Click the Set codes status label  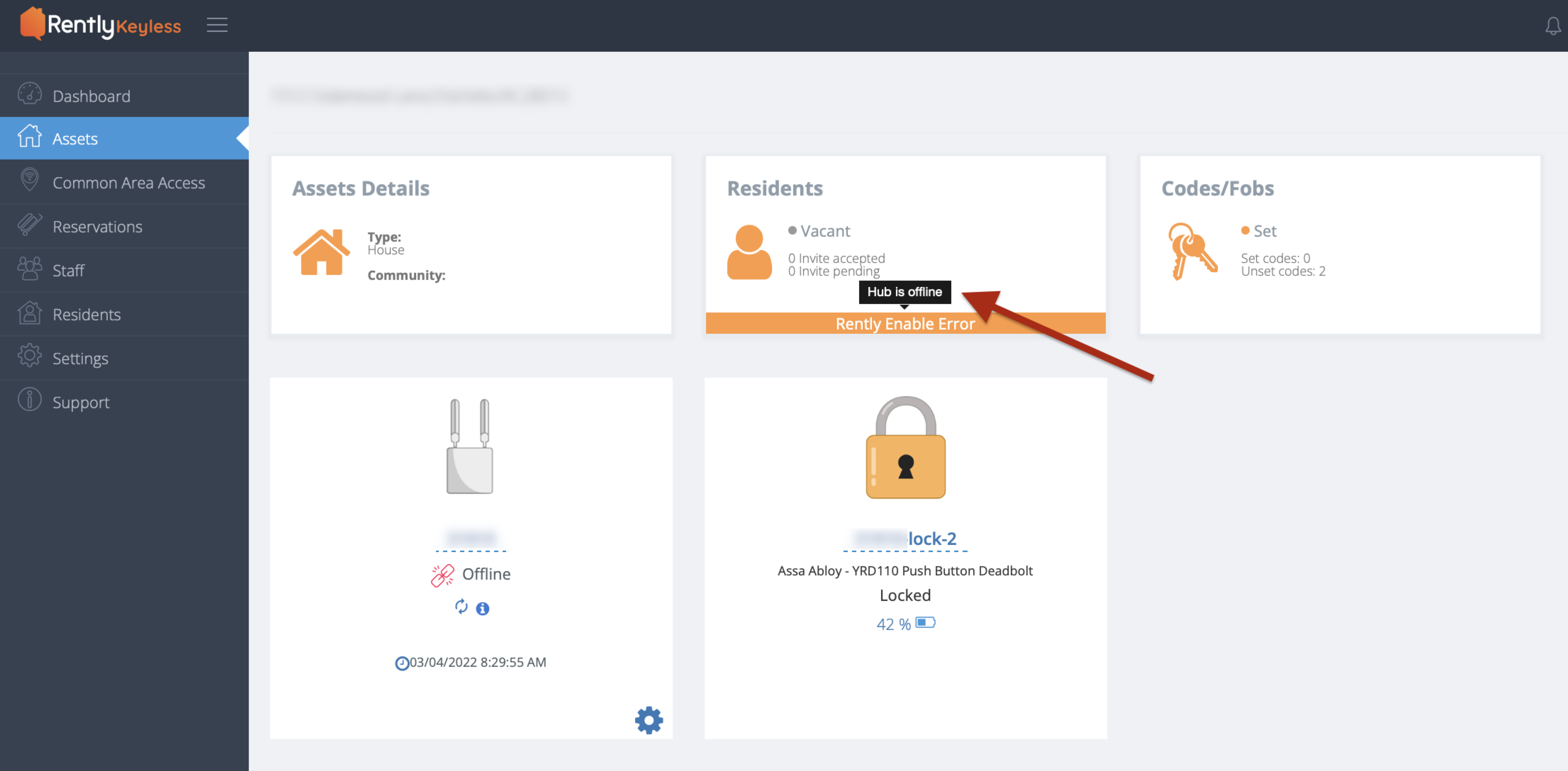point(1265,231)
